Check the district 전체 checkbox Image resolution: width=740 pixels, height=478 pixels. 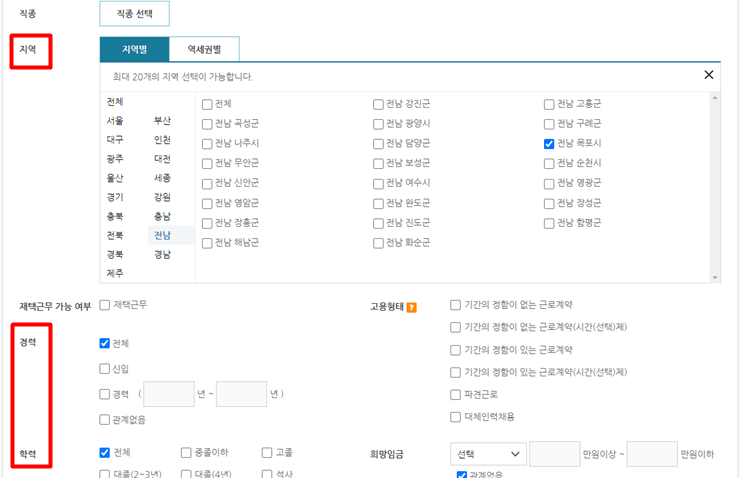click(207, 104)
